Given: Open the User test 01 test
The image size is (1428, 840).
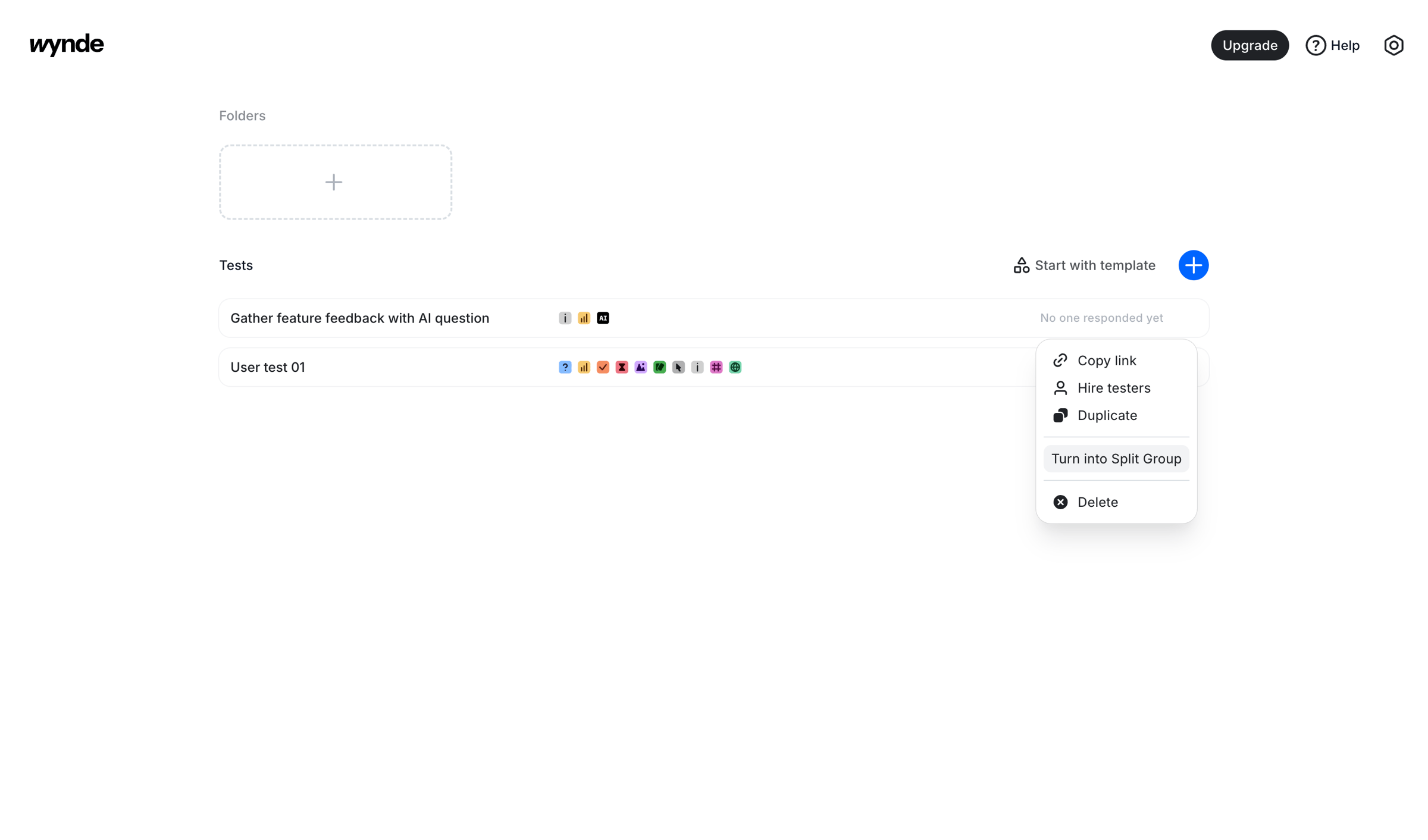Looking at the screenshot, I should 267,367.
